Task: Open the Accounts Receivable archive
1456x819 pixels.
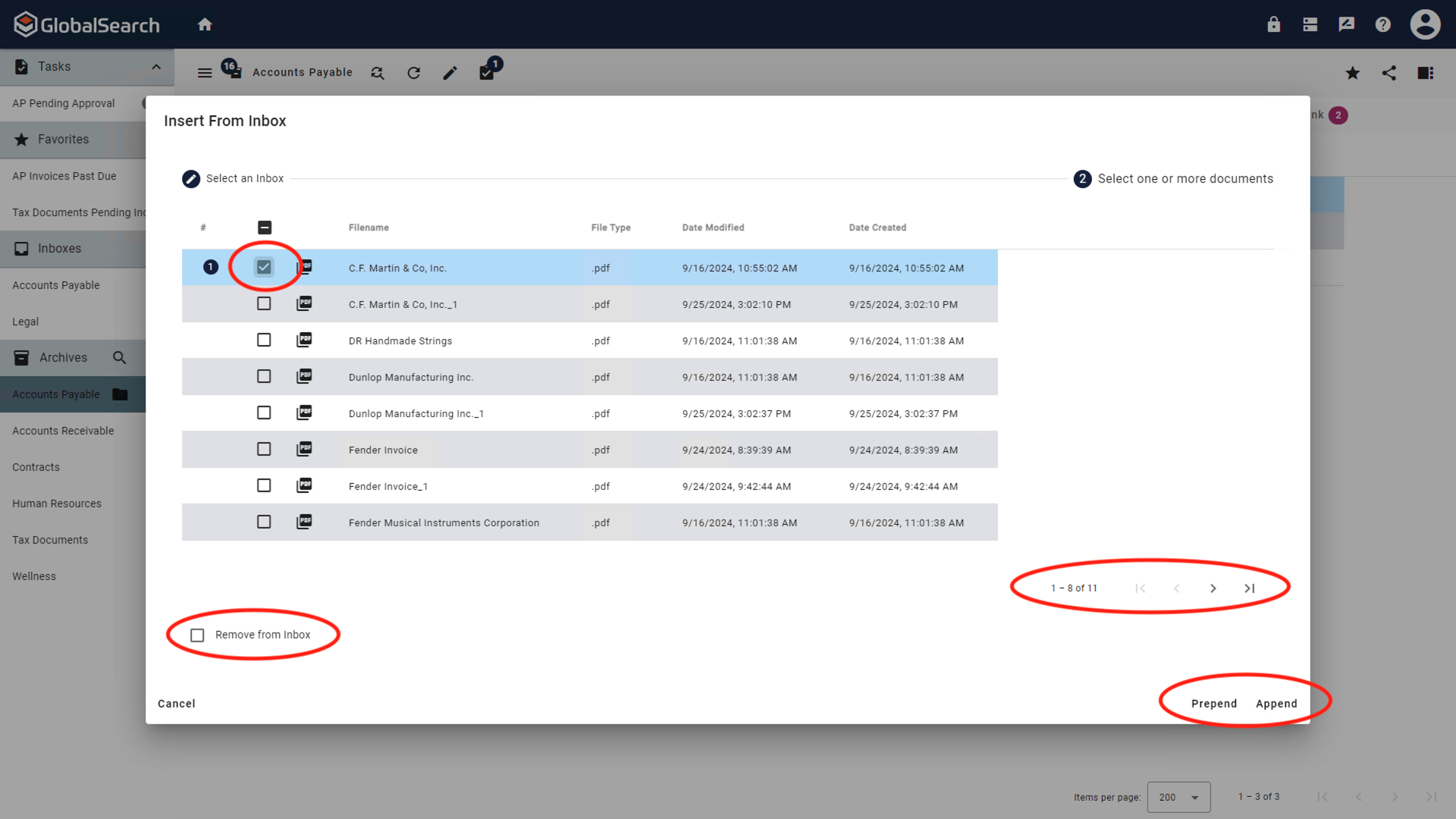Action: (x=63, y=431)
